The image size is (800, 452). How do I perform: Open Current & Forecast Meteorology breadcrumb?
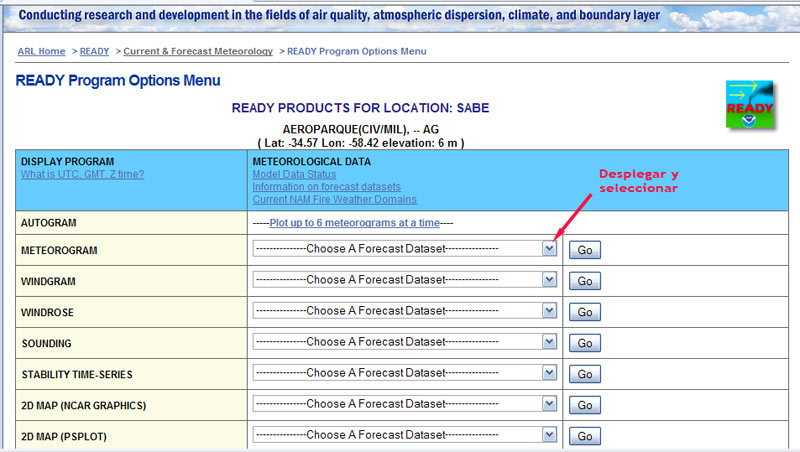coord(198,52)
